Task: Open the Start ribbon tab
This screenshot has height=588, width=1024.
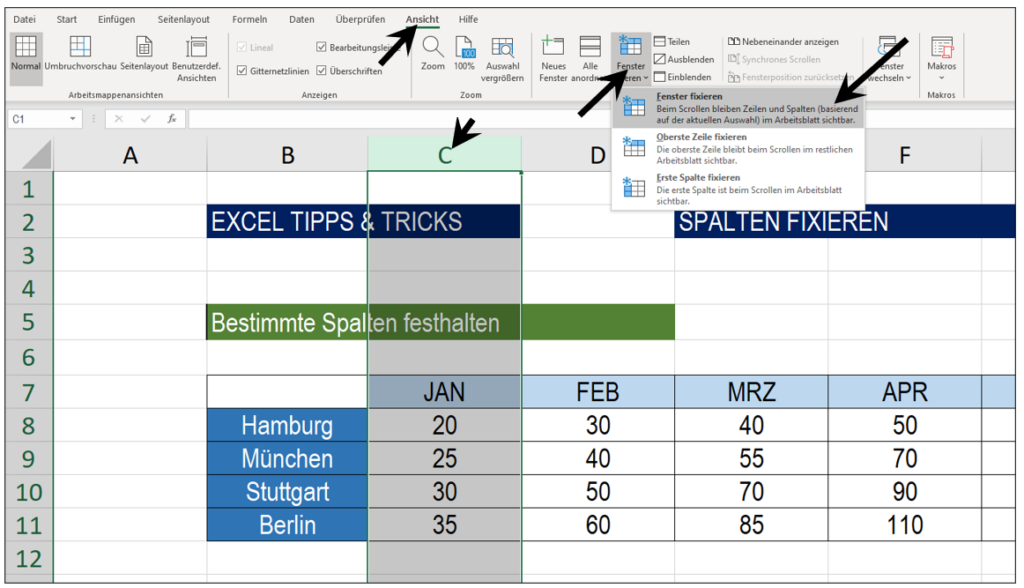Action: (67, 20)
